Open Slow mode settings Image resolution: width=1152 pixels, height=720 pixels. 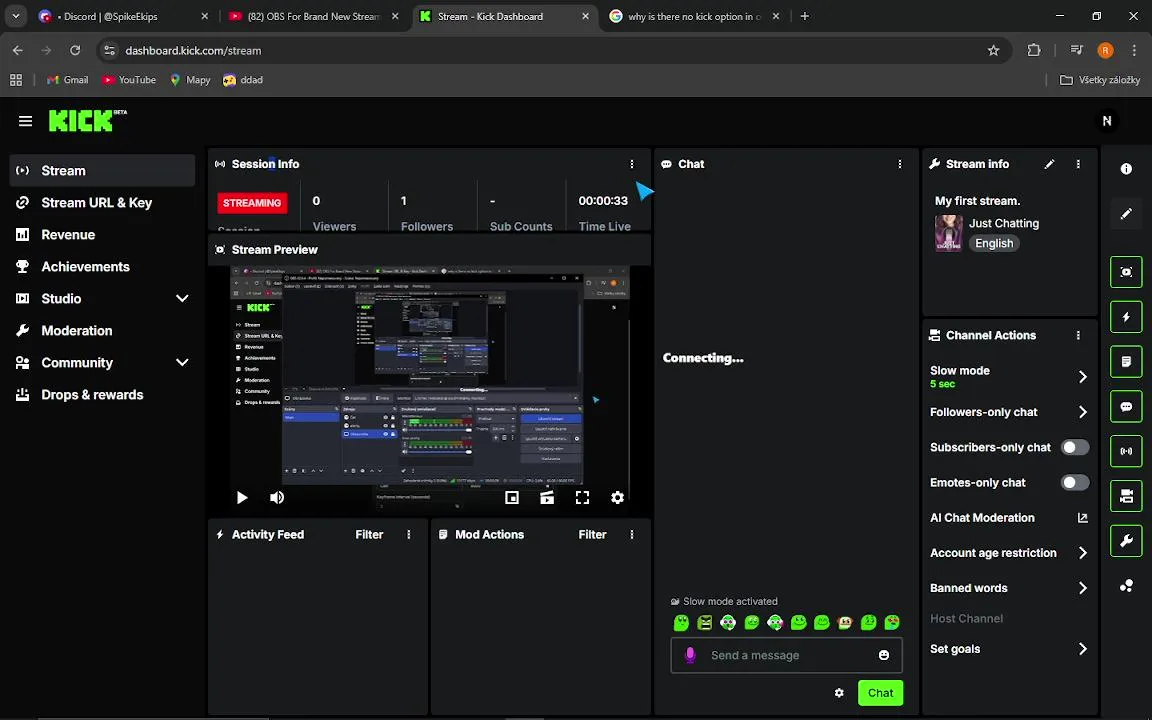[1009, 376]
